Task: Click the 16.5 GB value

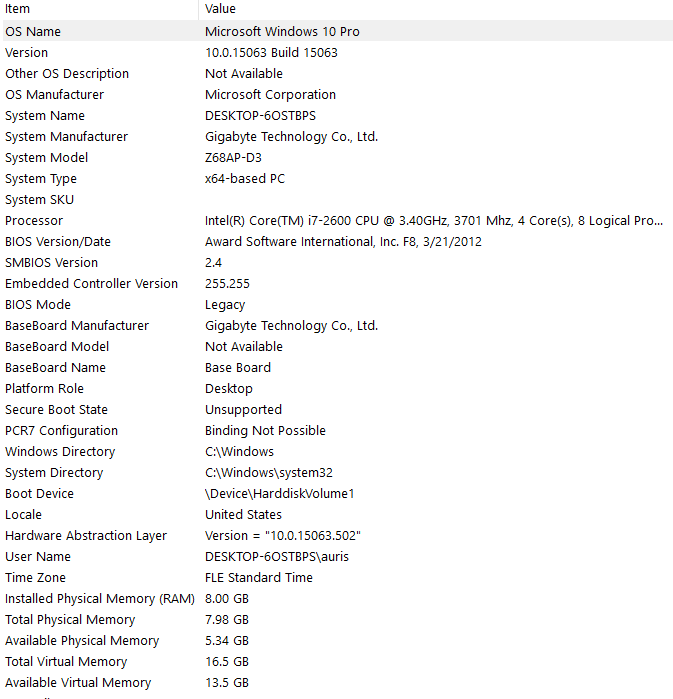Action: click(227, 661)
